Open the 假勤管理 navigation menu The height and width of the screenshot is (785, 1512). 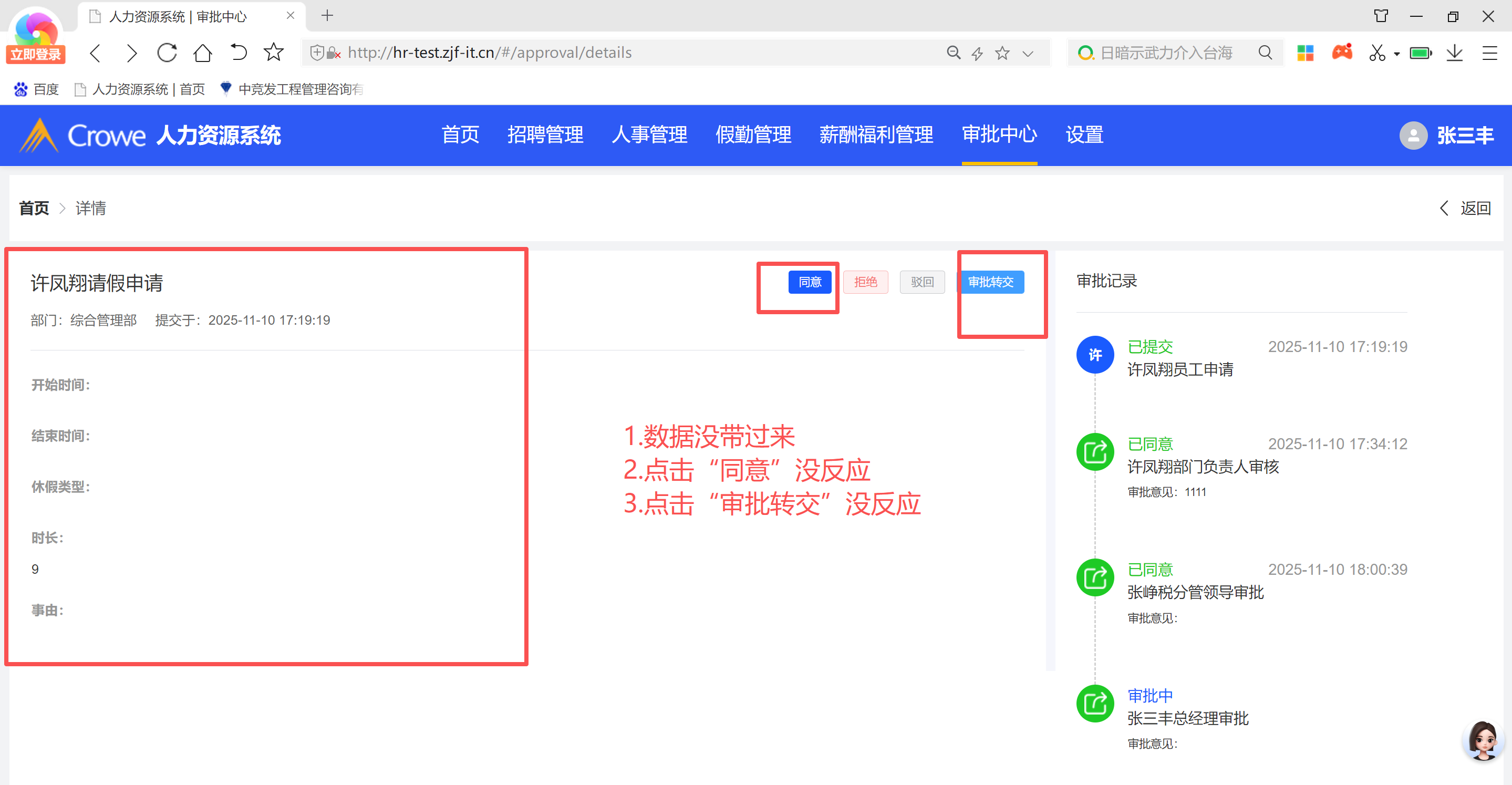point(753,135)
